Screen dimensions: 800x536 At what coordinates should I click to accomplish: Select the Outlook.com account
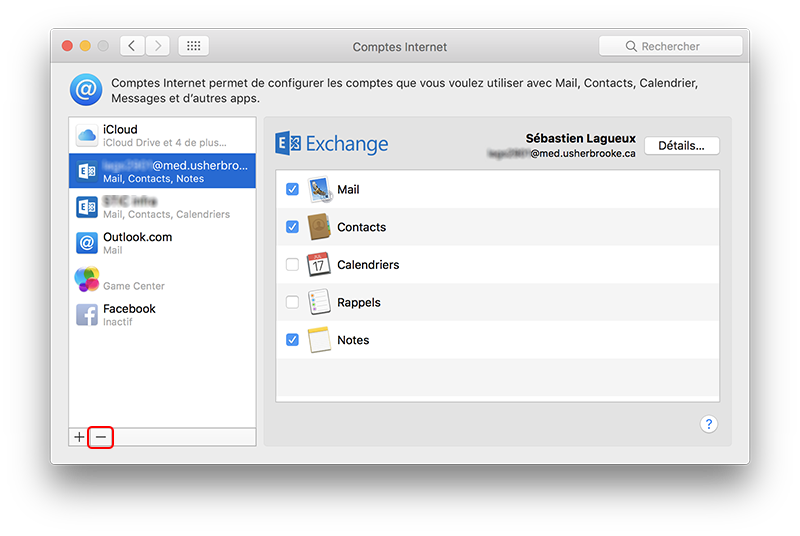(162, 243)
